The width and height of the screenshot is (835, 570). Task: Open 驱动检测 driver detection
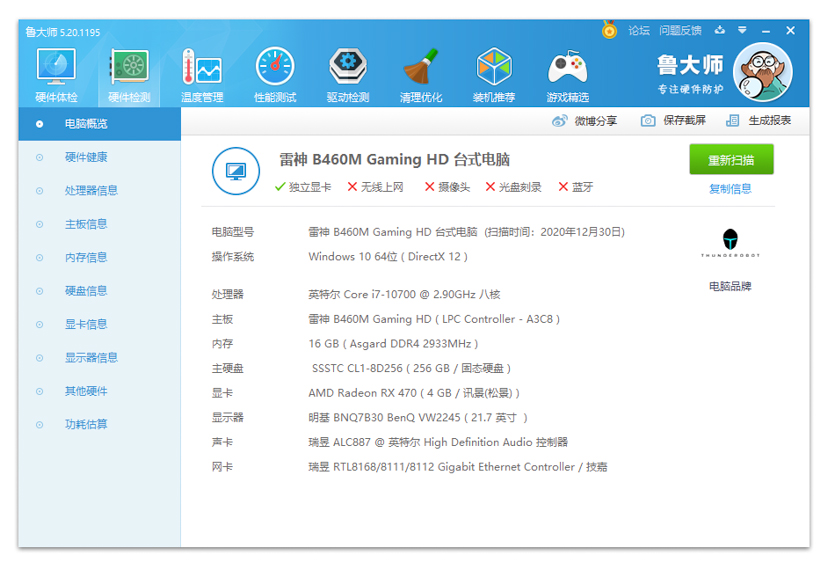pos(348,75)
